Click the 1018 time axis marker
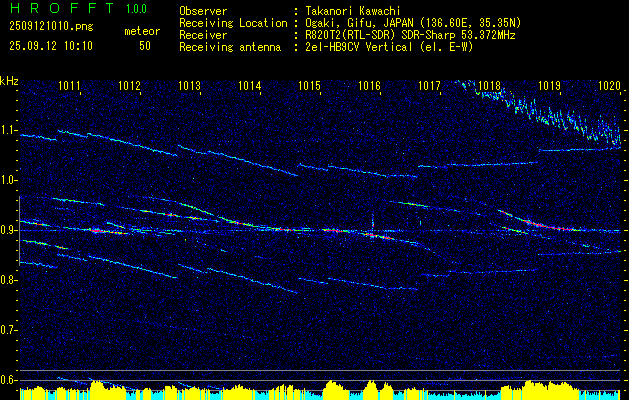629x400 pixels. [490, 86]
